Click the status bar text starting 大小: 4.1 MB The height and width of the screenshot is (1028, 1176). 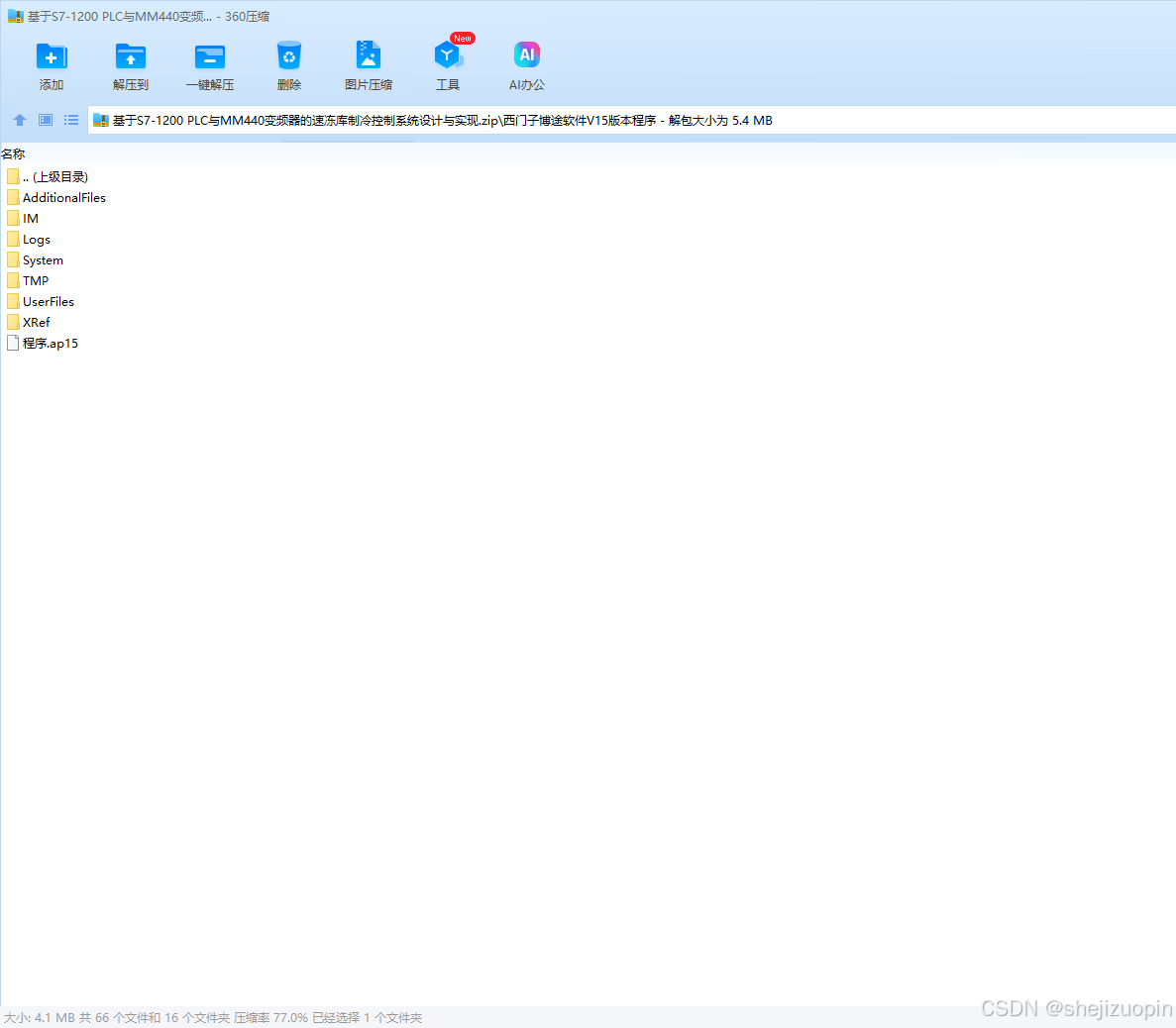pos(213,1017)
